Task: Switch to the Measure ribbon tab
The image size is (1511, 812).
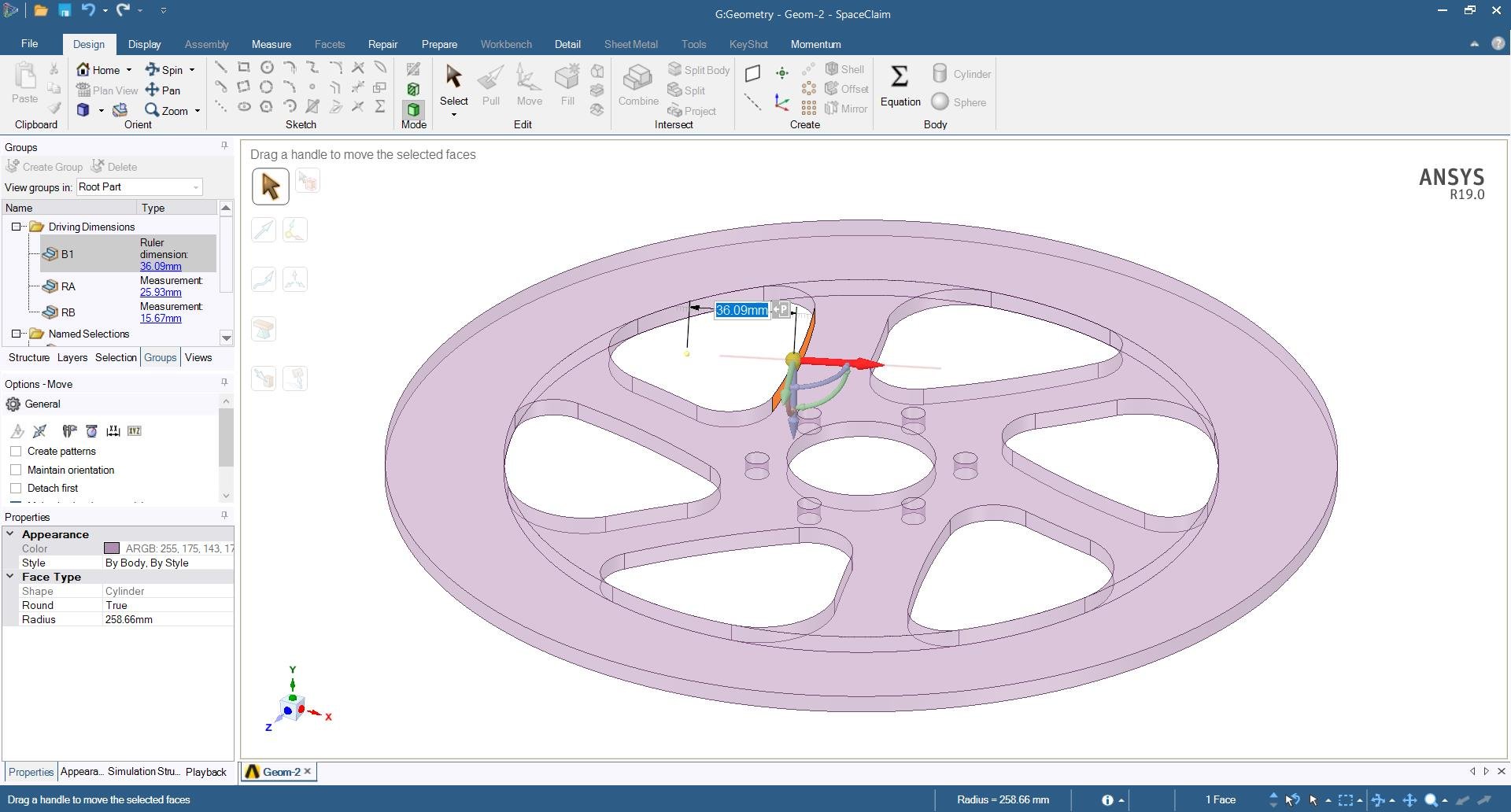Action: click(x=271, y=44)
